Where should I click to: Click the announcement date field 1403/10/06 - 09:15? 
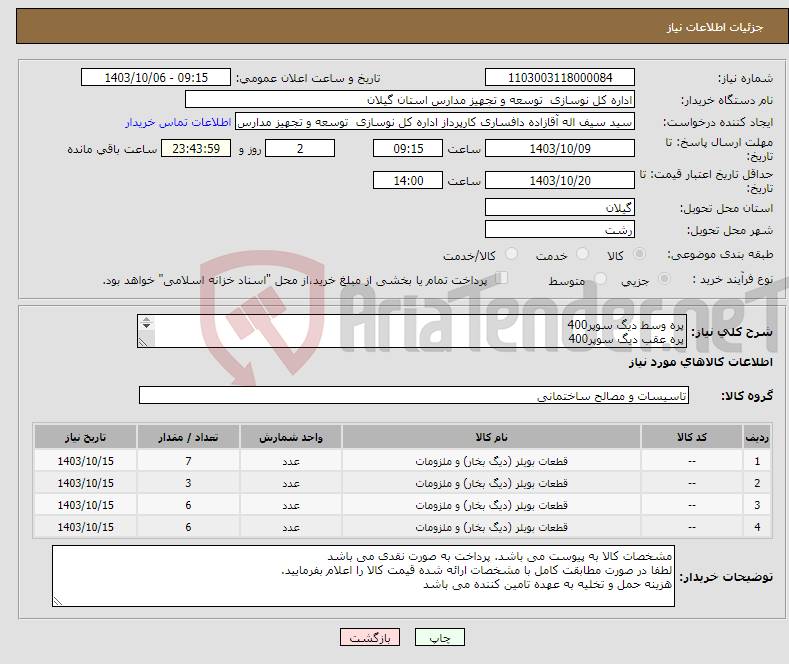(x=156, y=77)
